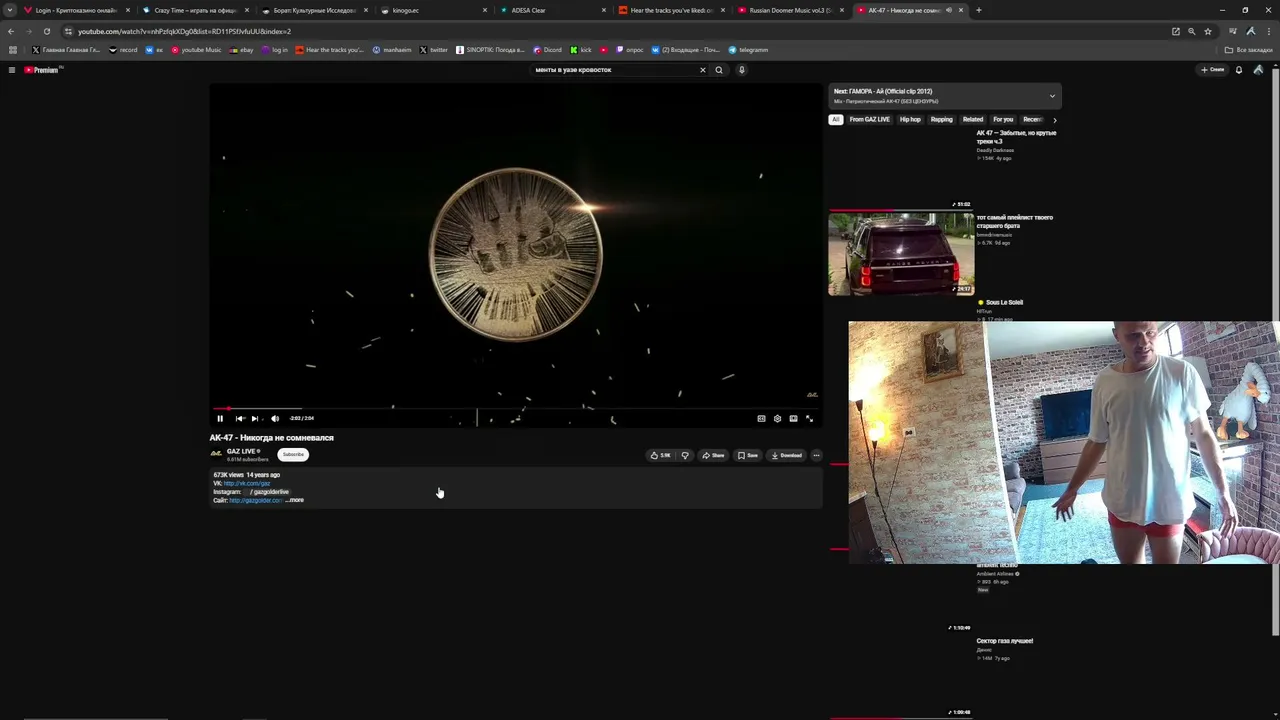Open GAZ LIVE channel avatar
Image resolution: width=1280 pixels, height=720 pixels.
[216, 454]
